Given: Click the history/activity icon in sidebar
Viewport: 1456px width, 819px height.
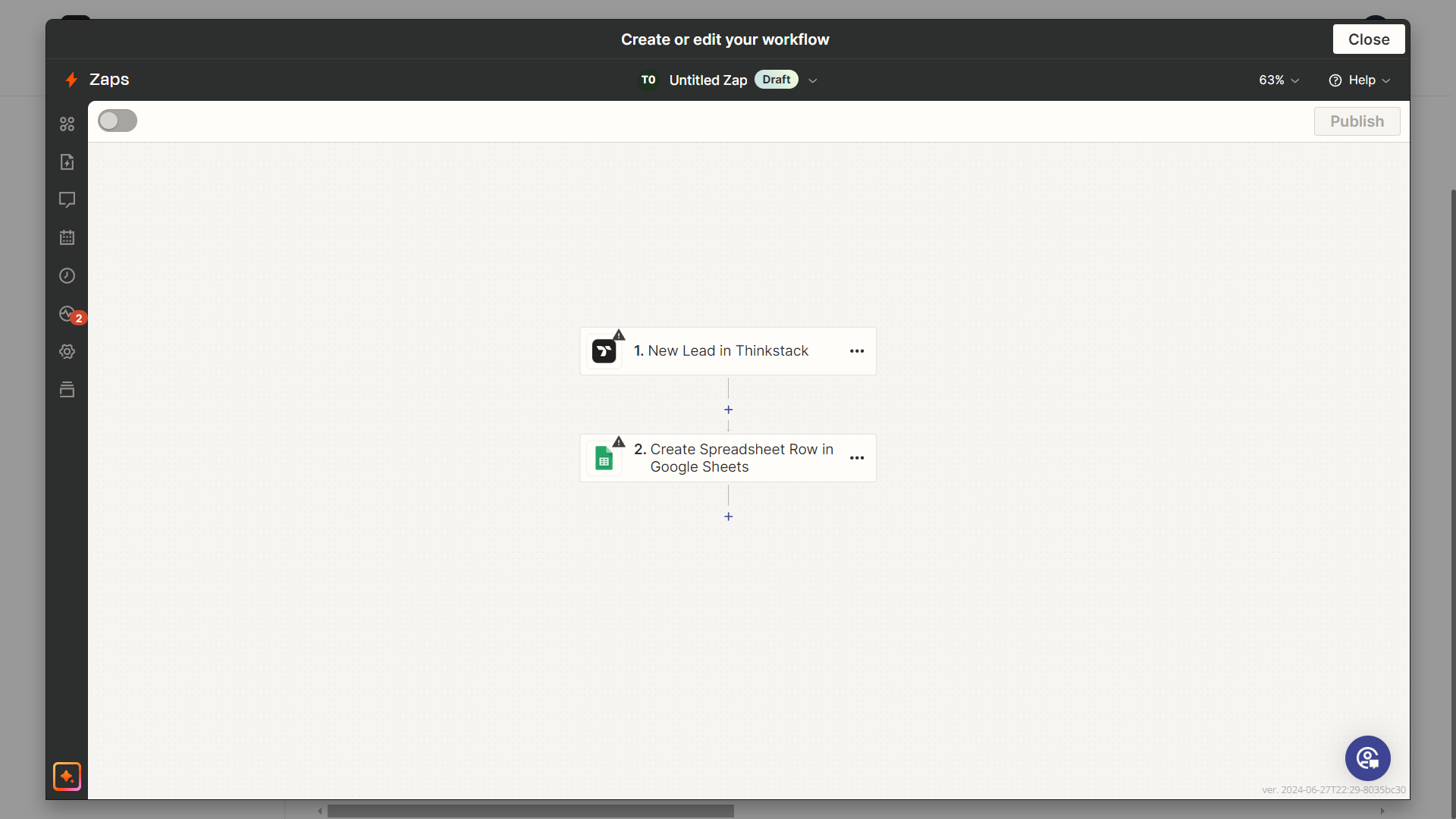Looking at the screenshot, I should click(x=67, y=276).
